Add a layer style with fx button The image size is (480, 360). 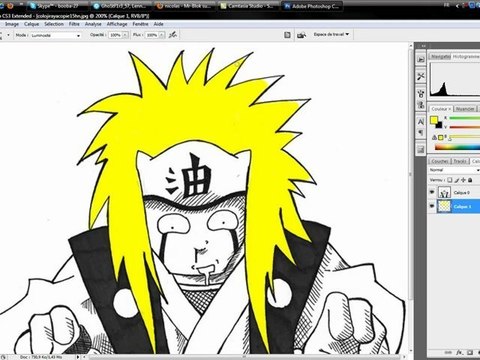pyautogui.click(x=460, y=352)
